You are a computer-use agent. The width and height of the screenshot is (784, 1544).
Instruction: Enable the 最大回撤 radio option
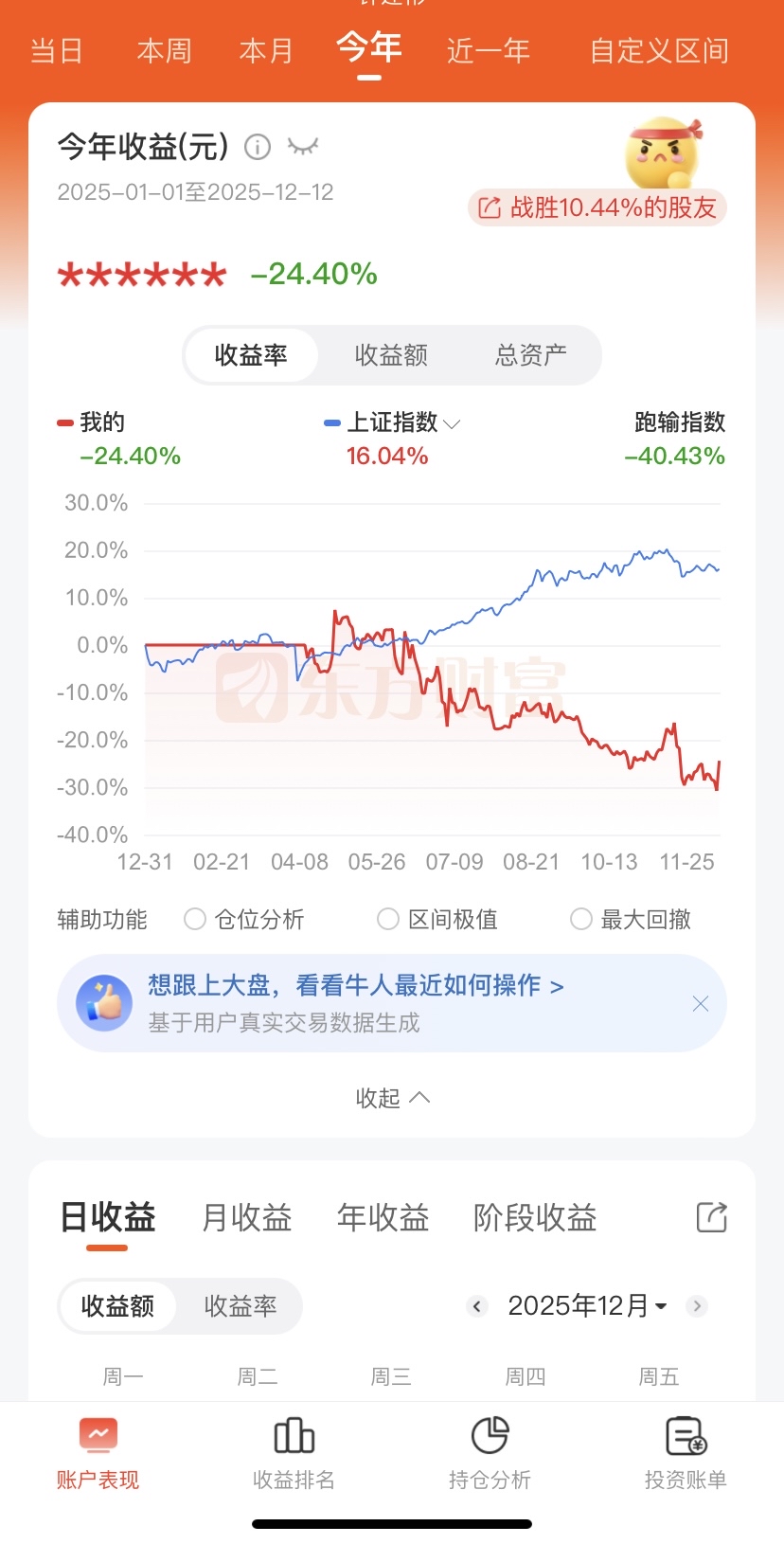click(x=581, y=919)
